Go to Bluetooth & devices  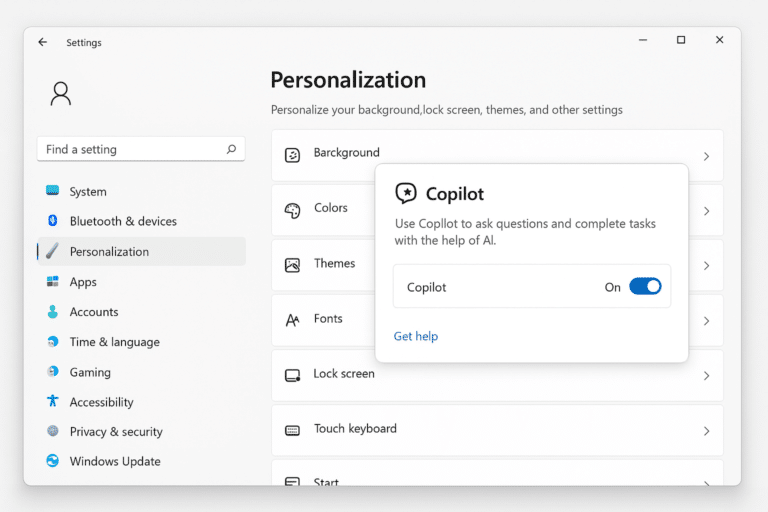point(122,221)
